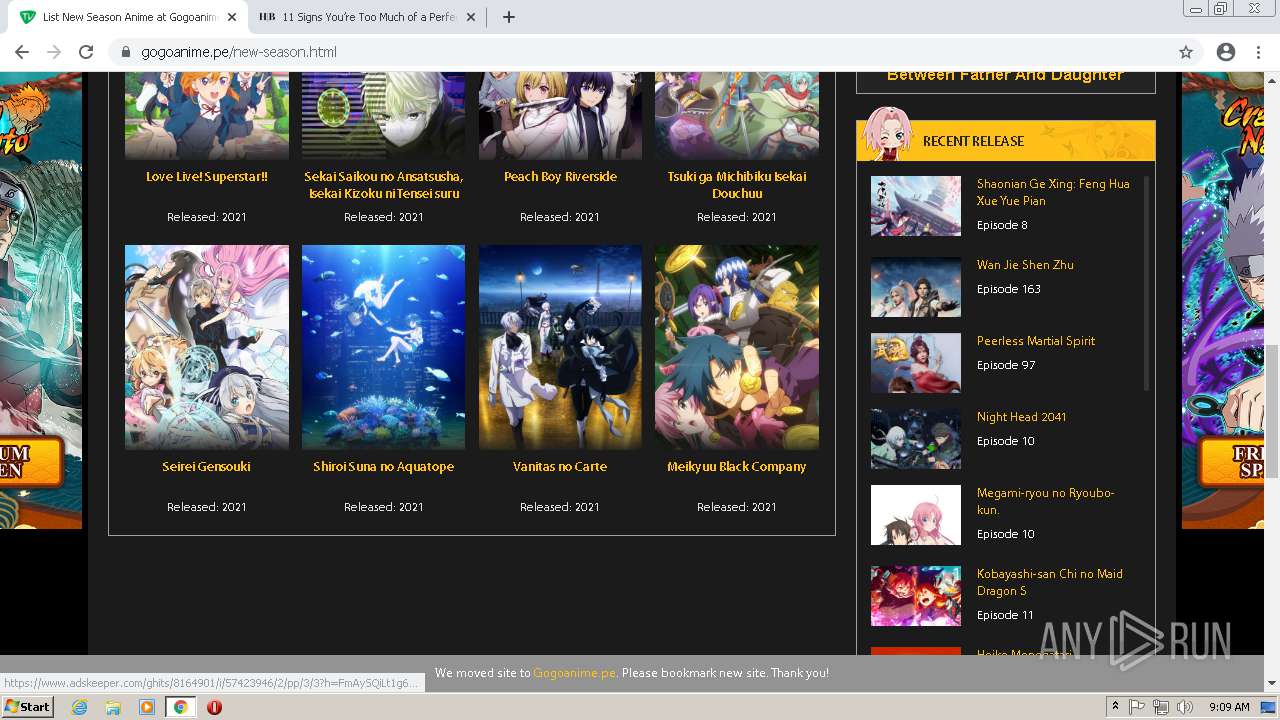Open Love Live! Superstar!! title link
This screenshot has width=1280, height=720.
click(207, 177)
